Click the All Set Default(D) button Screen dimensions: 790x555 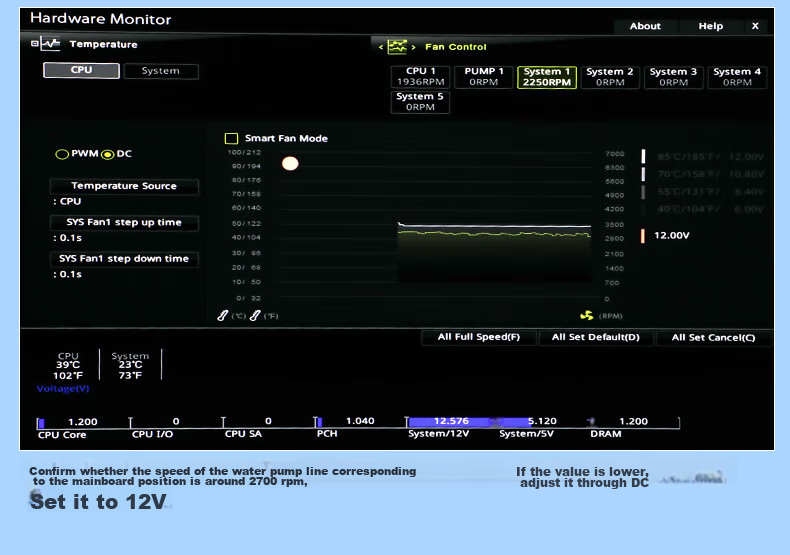coord(596,337)
